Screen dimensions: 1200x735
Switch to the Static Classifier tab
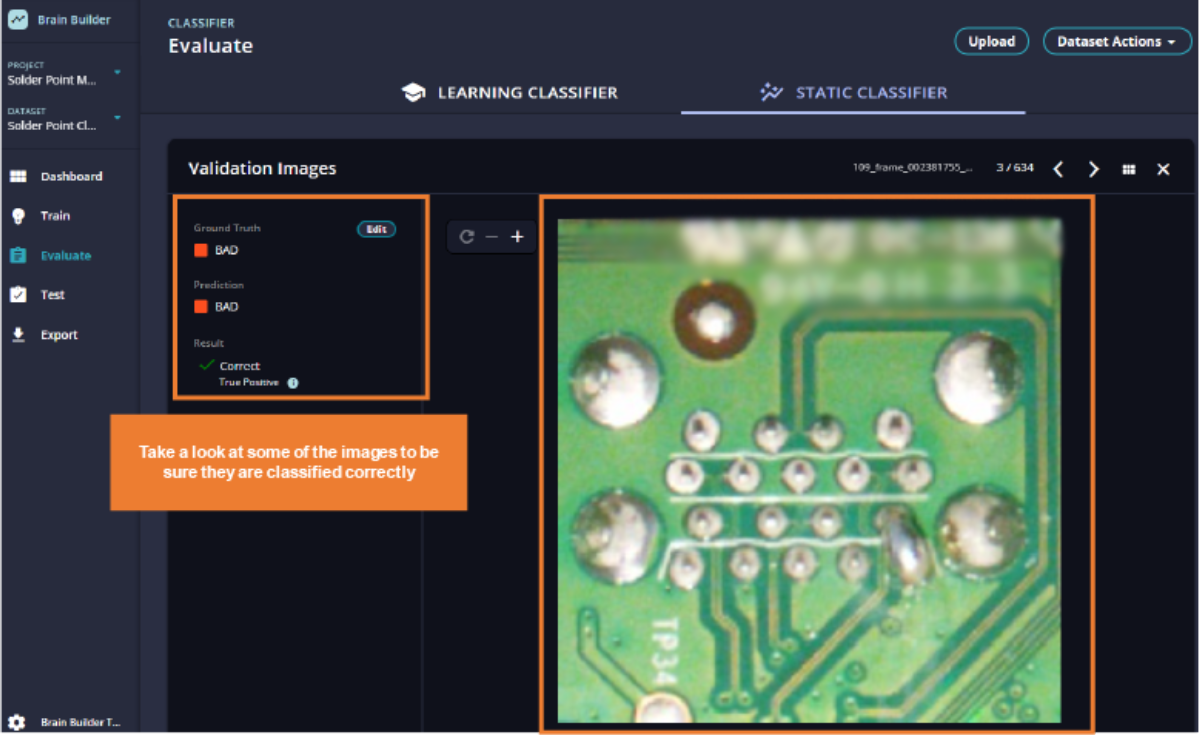point(853,92)
